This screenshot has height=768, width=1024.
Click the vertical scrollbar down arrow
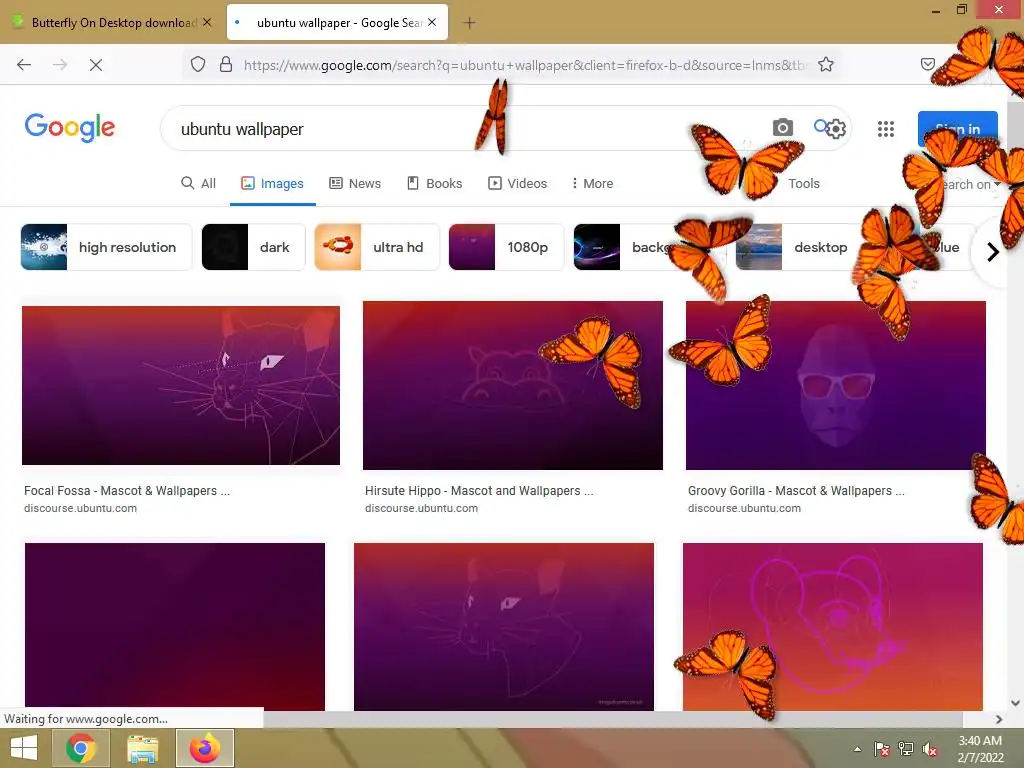point(1016,703)
